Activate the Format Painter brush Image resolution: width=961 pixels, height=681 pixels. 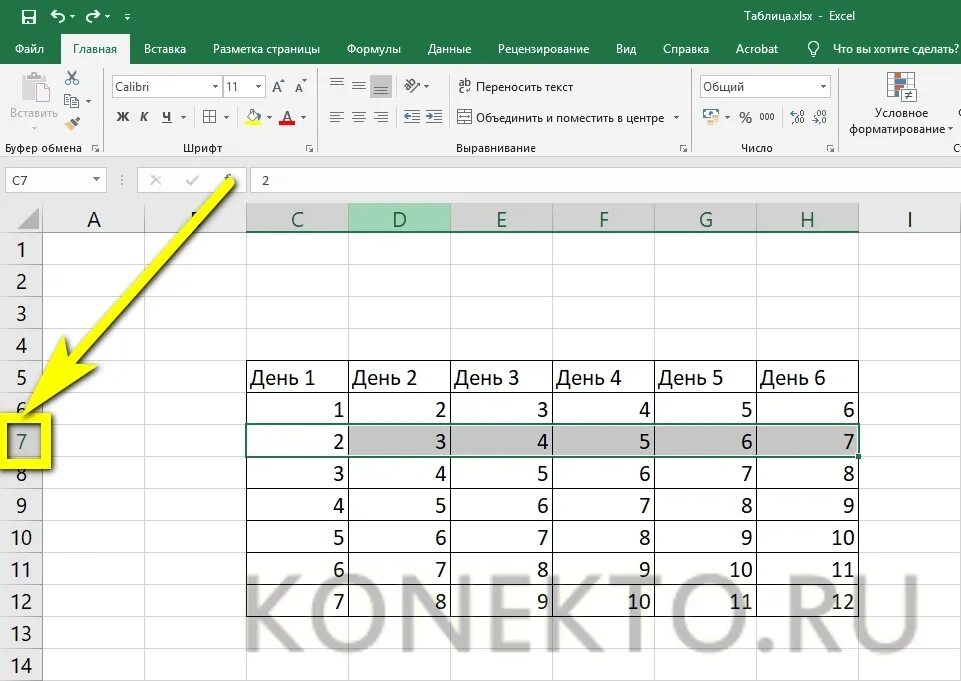pos(72,124)
